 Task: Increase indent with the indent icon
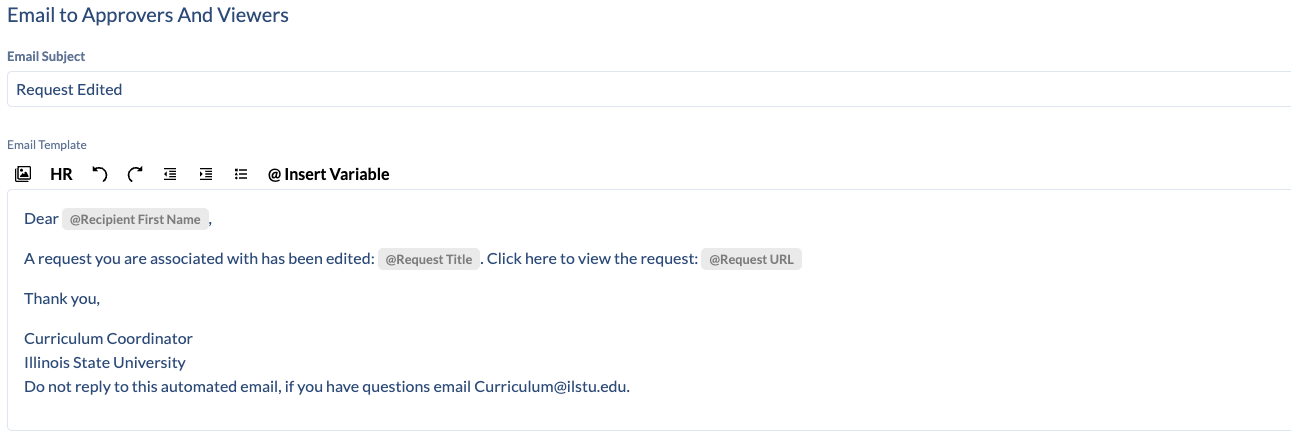[x=206, y=174]
